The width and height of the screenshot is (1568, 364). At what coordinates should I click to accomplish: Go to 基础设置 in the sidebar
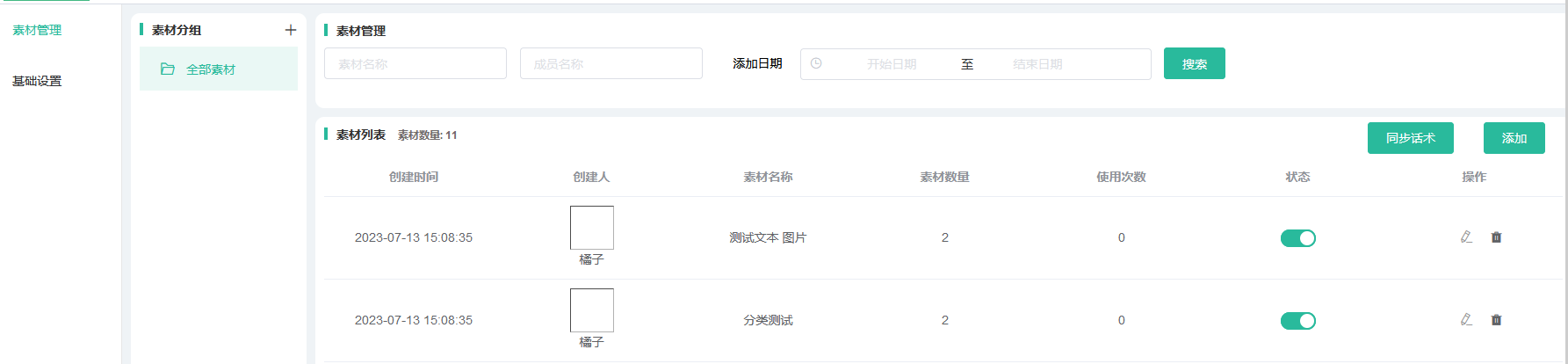(37, 81)
